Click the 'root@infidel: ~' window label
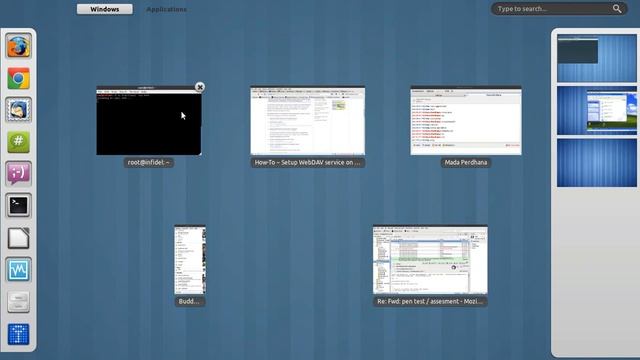 [x=149, y=162]
